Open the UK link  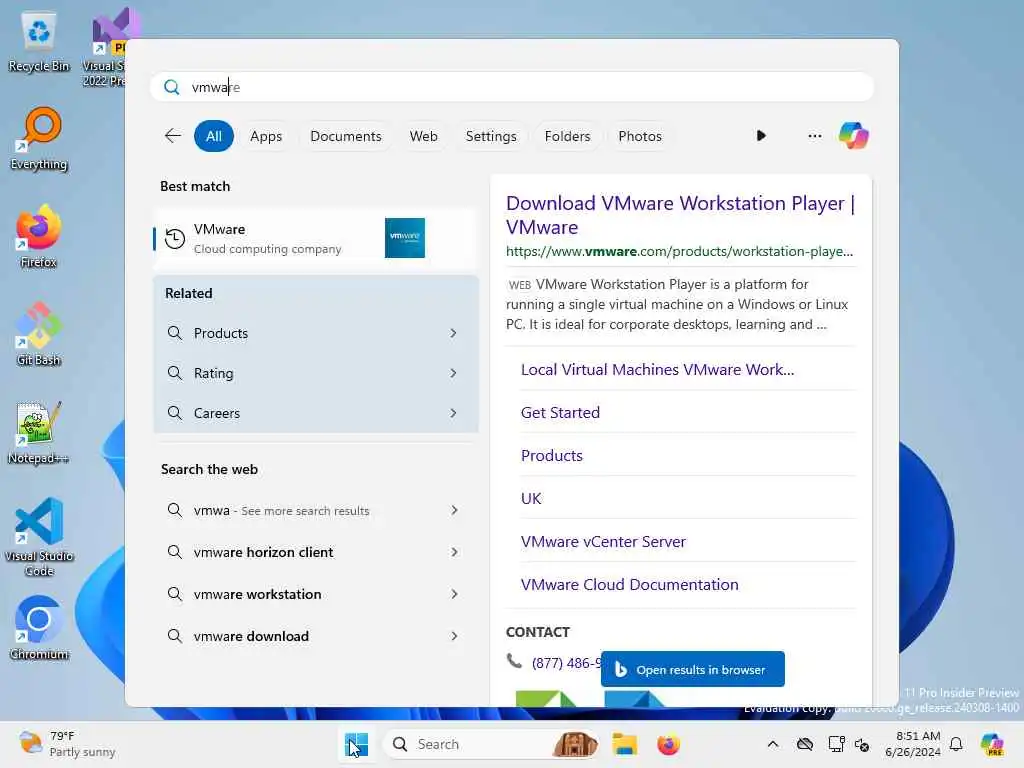click(530, 498)
